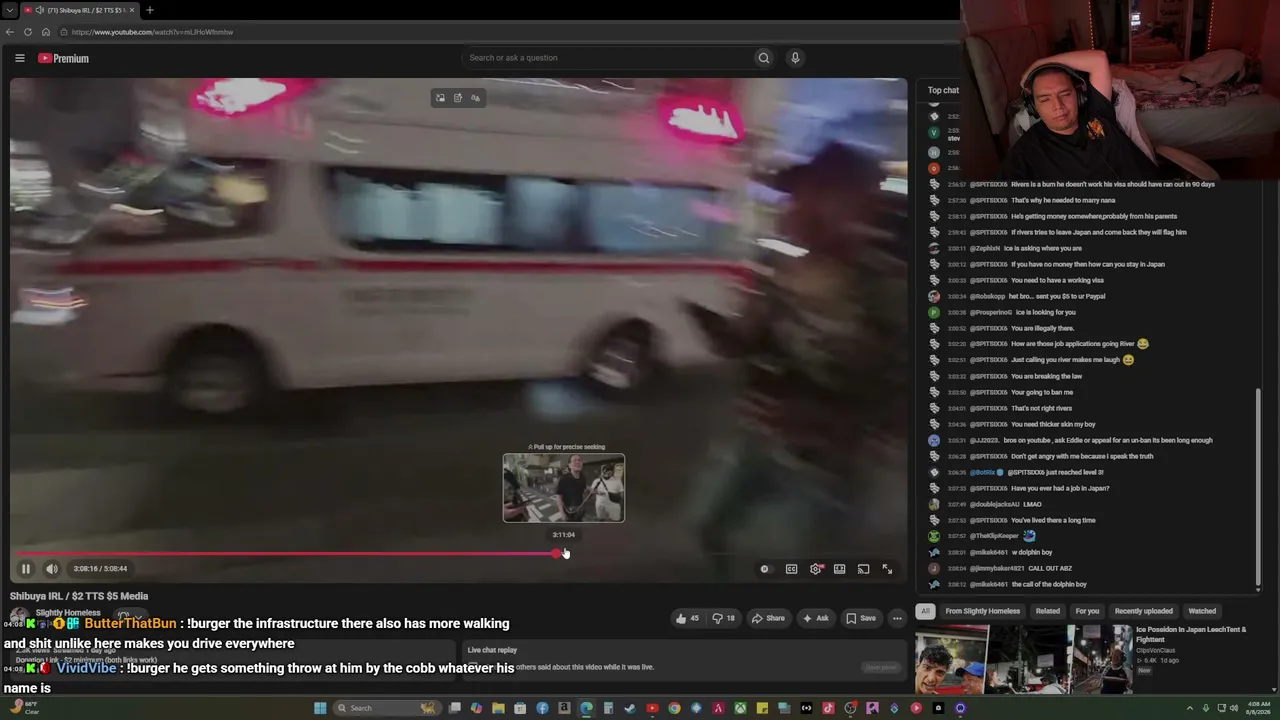Open the Ask button under video
The height and width of the screenshot is (720, 1280).
pyautogui.click(x=815, y=618)
